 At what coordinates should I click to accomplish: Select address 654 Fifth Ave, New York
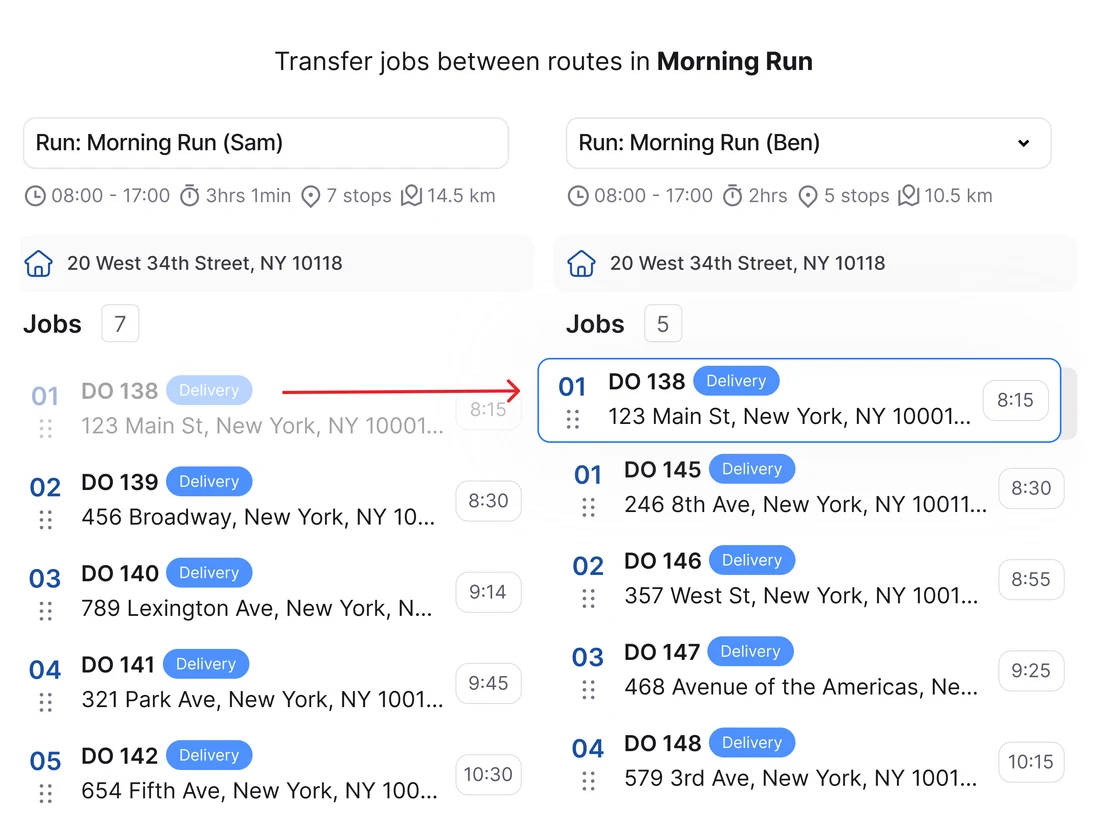tap(260, 791)
